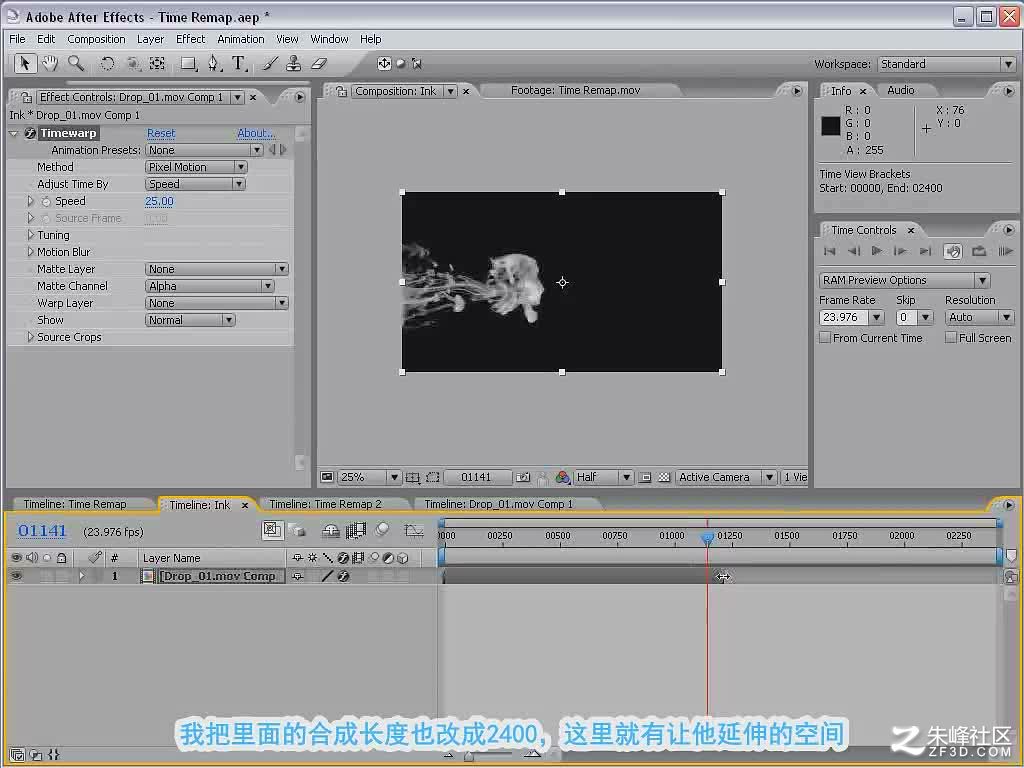Toggle transparency grid in composition viewer
This screenshot has height=768, width=1024.
664,477
